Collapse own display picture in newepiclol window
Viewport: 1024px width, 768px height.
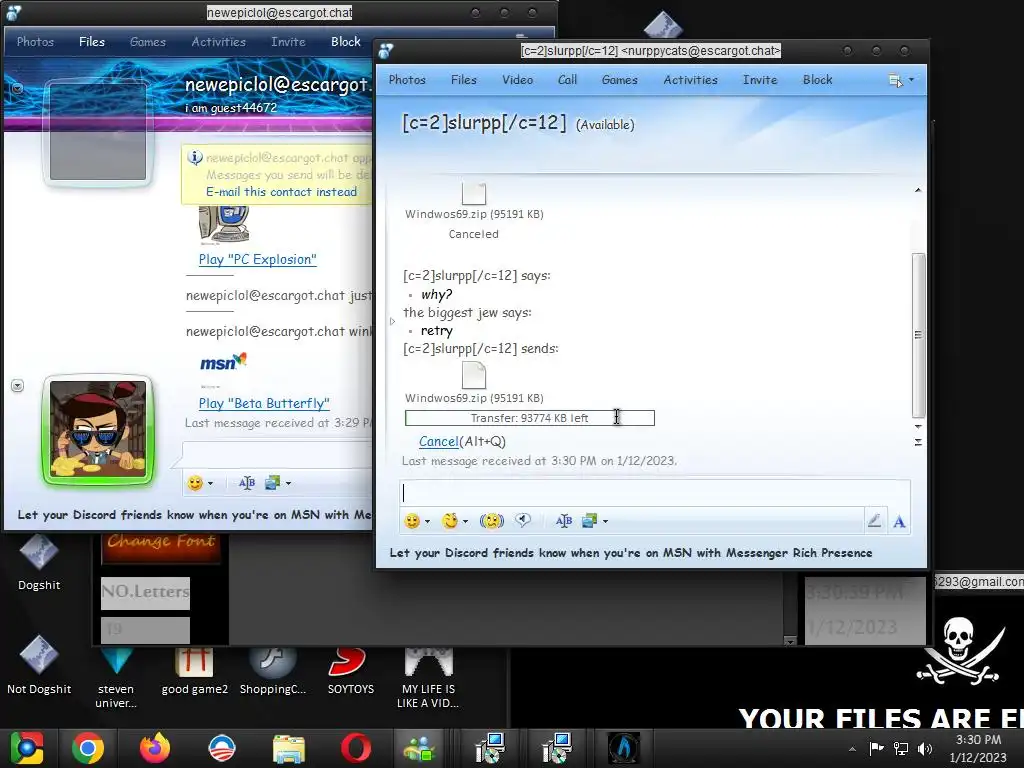coord(17,386)
